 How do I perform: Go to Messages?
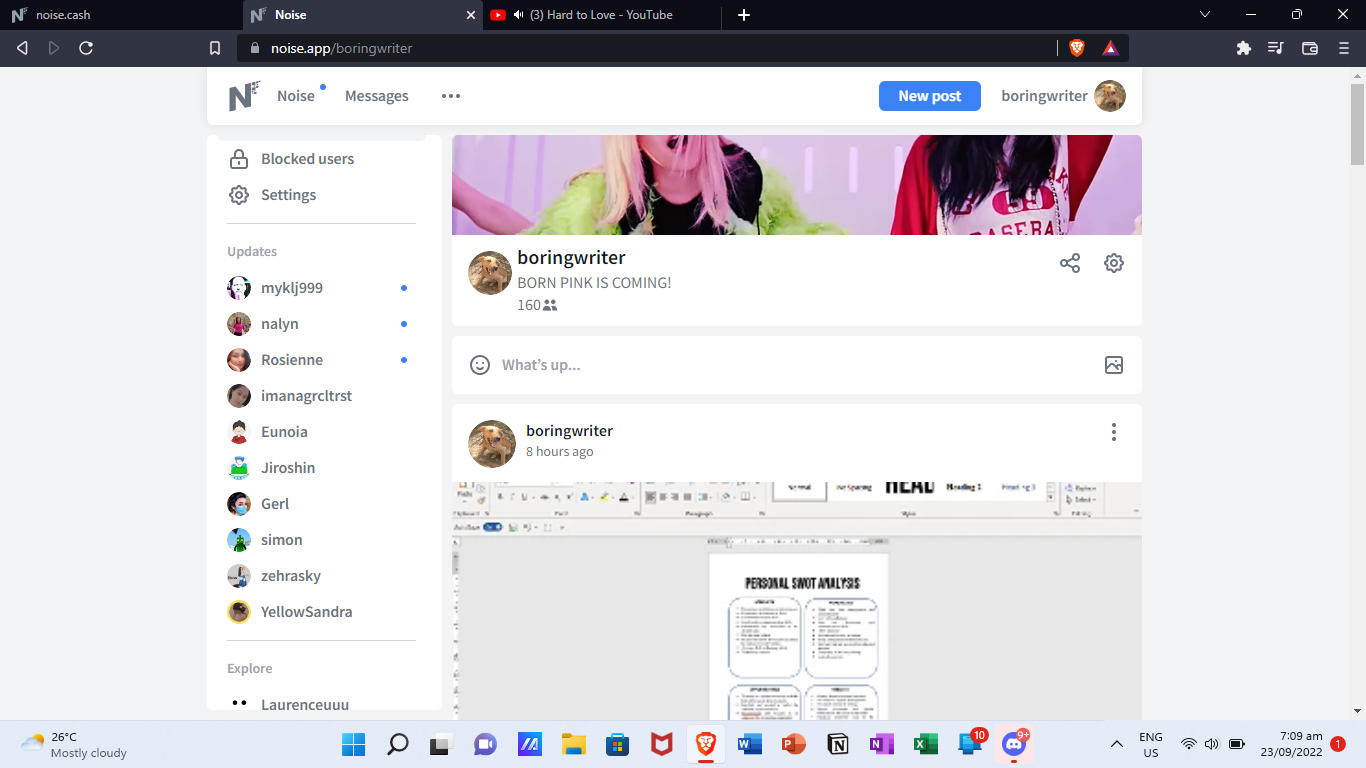[377, 96]
